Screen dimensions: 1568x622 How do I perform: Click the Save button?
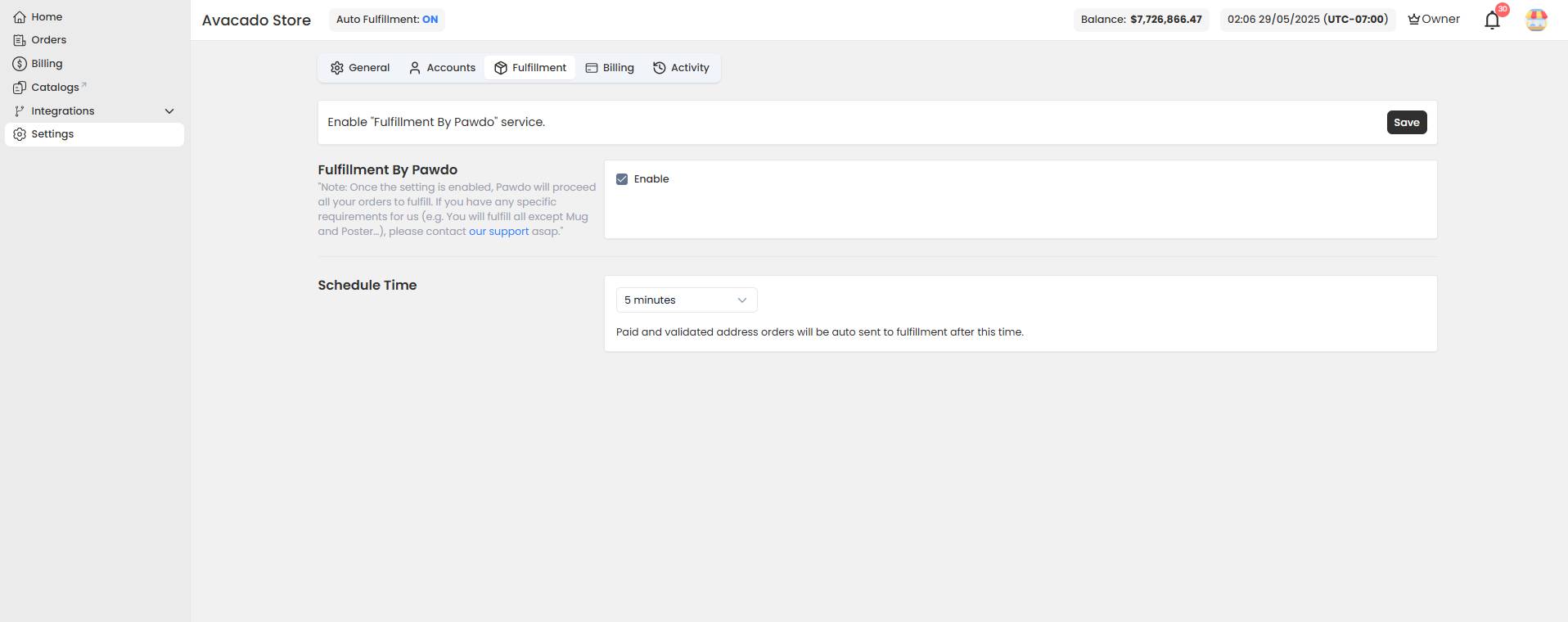pyautogui.click(x=1407, y=123)
